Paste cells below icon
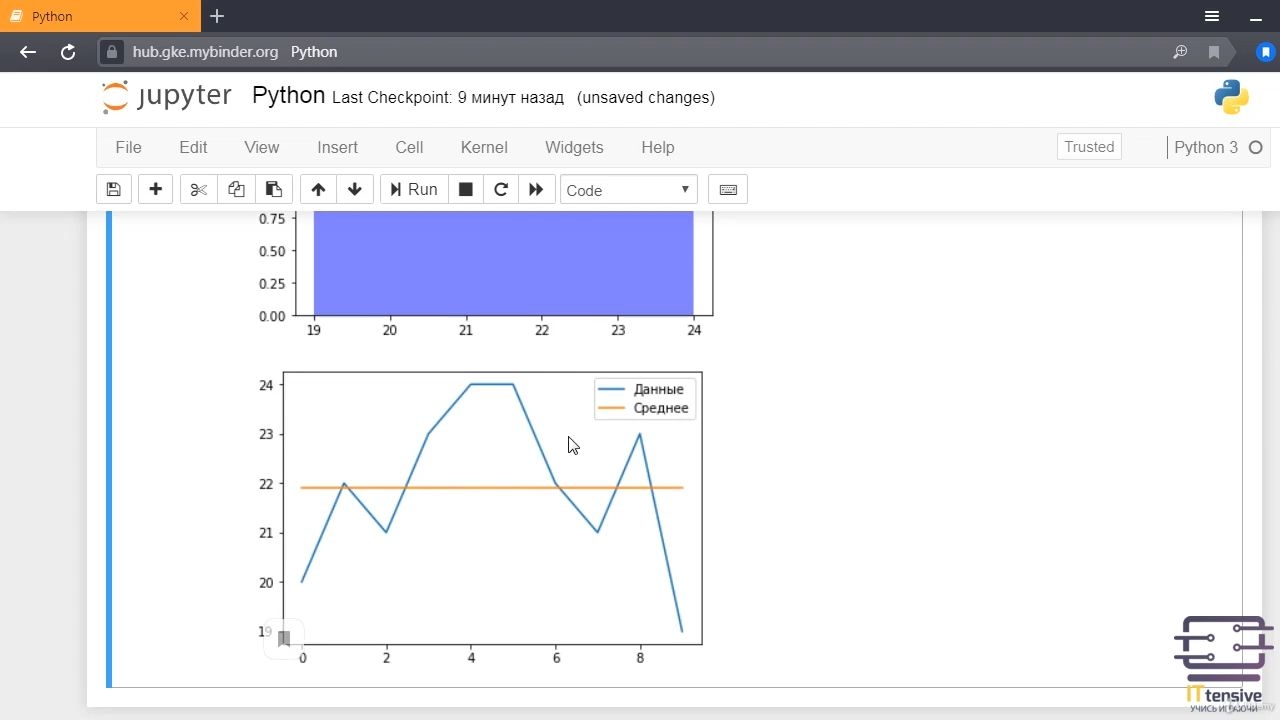This screenshot has width=1280, height=720. pyautogui.click(x=273, y=189)
